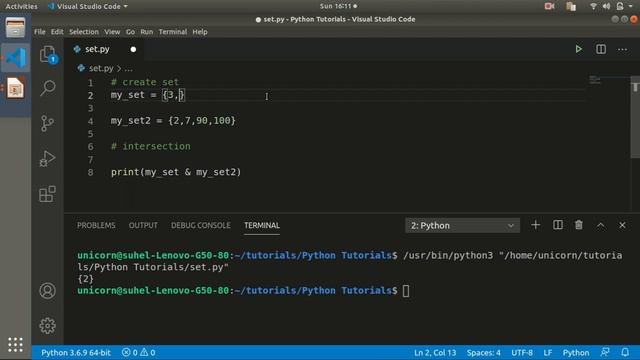
Task: Click the screen recording indicator in top bar
Action: (549, 6)
